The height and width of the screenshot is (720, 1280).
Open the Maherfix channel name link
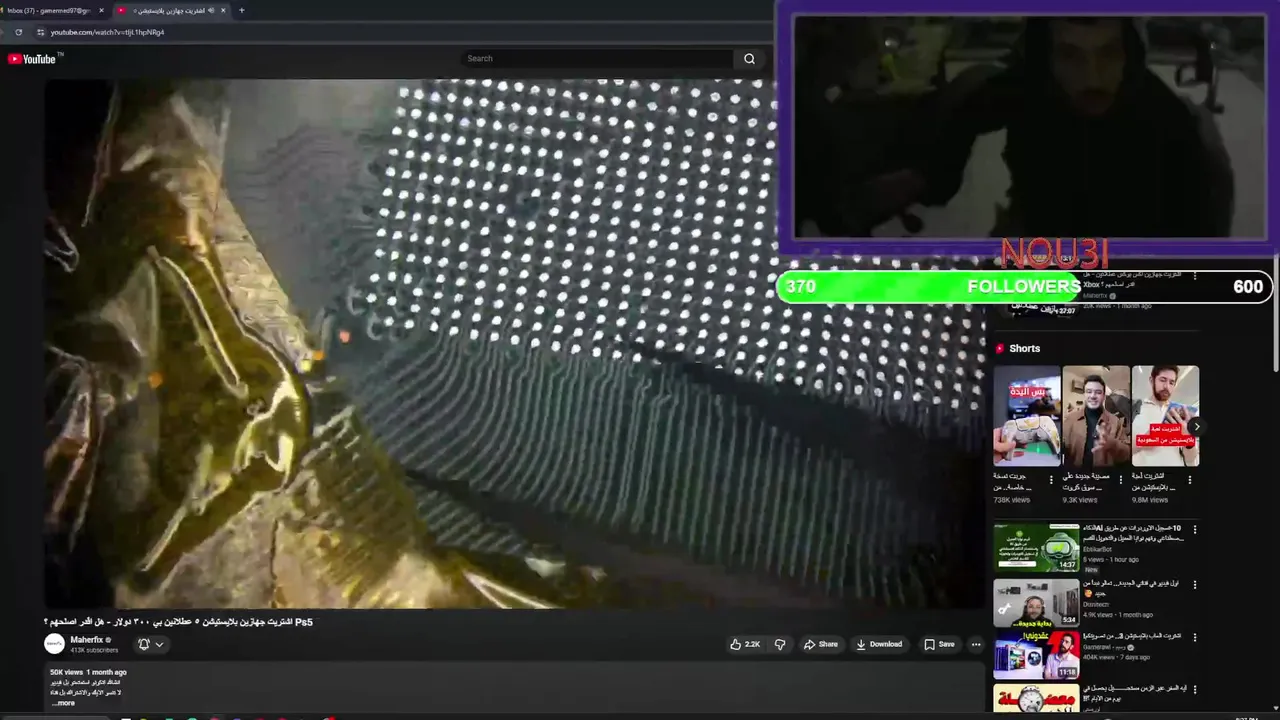pyautogui.click(x=87, y=639)
